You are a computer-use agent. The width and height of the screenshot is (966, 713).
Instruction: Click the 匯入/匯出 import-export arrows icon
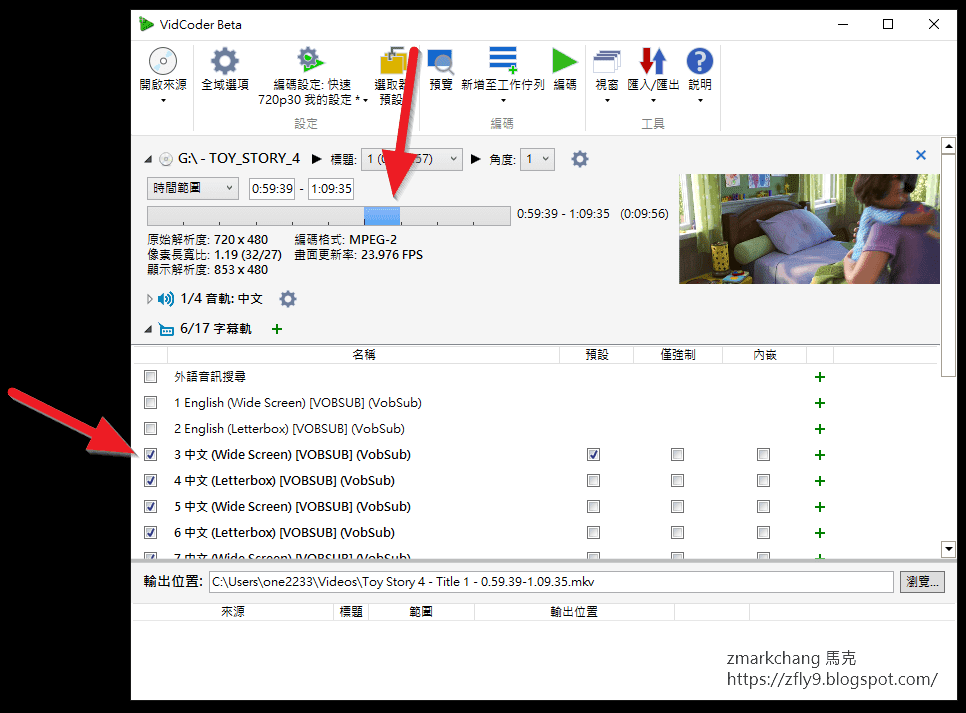653,62
